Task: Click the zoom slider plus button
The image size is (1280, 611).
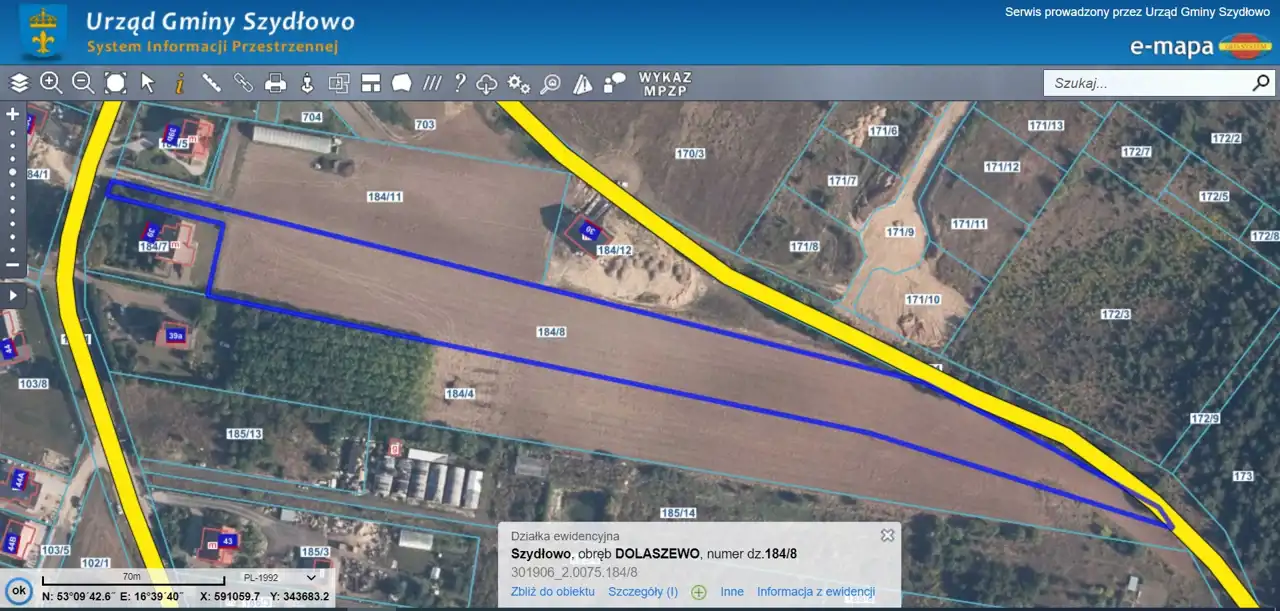Action: [13, 114]
